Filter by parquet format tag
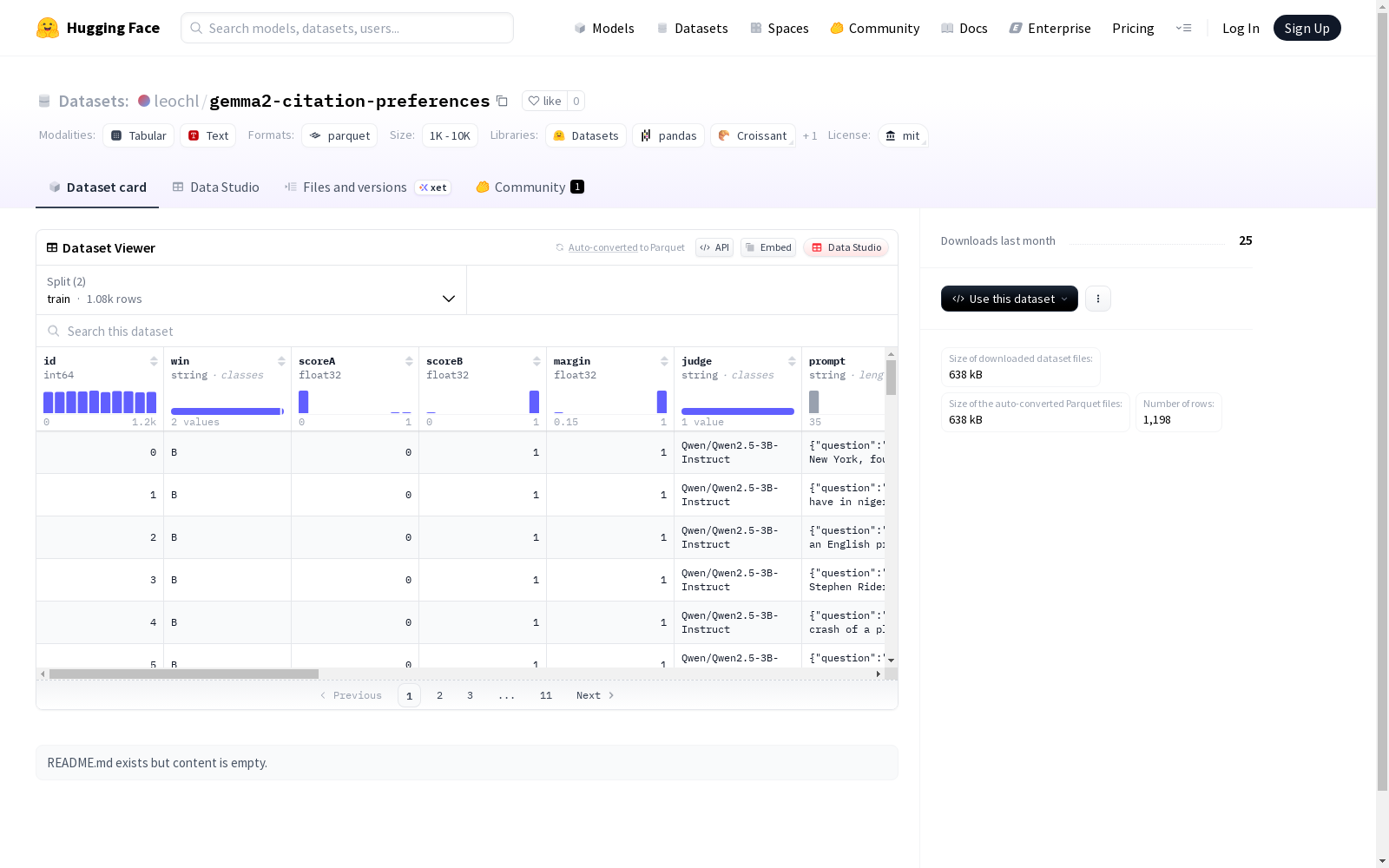Screen dimensions: 1389x868 pos(339,135)
